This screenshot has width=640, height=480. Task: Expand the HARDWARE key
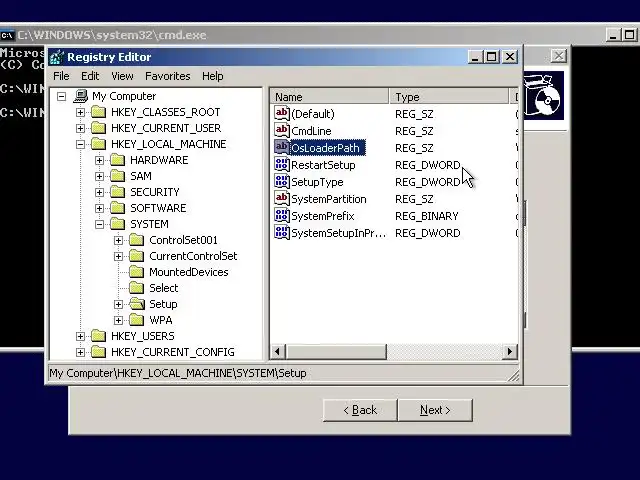point(100,160)
